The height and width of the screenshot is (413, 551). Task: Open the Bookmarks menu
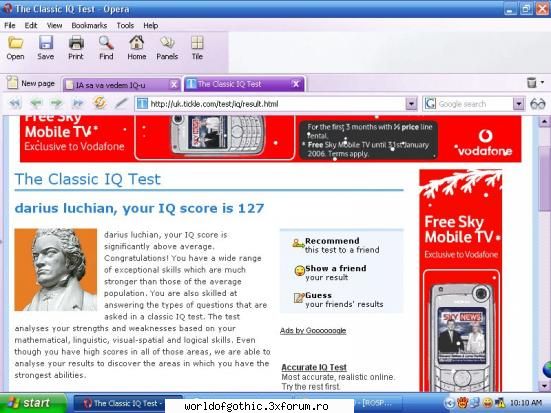coord(89,25)
